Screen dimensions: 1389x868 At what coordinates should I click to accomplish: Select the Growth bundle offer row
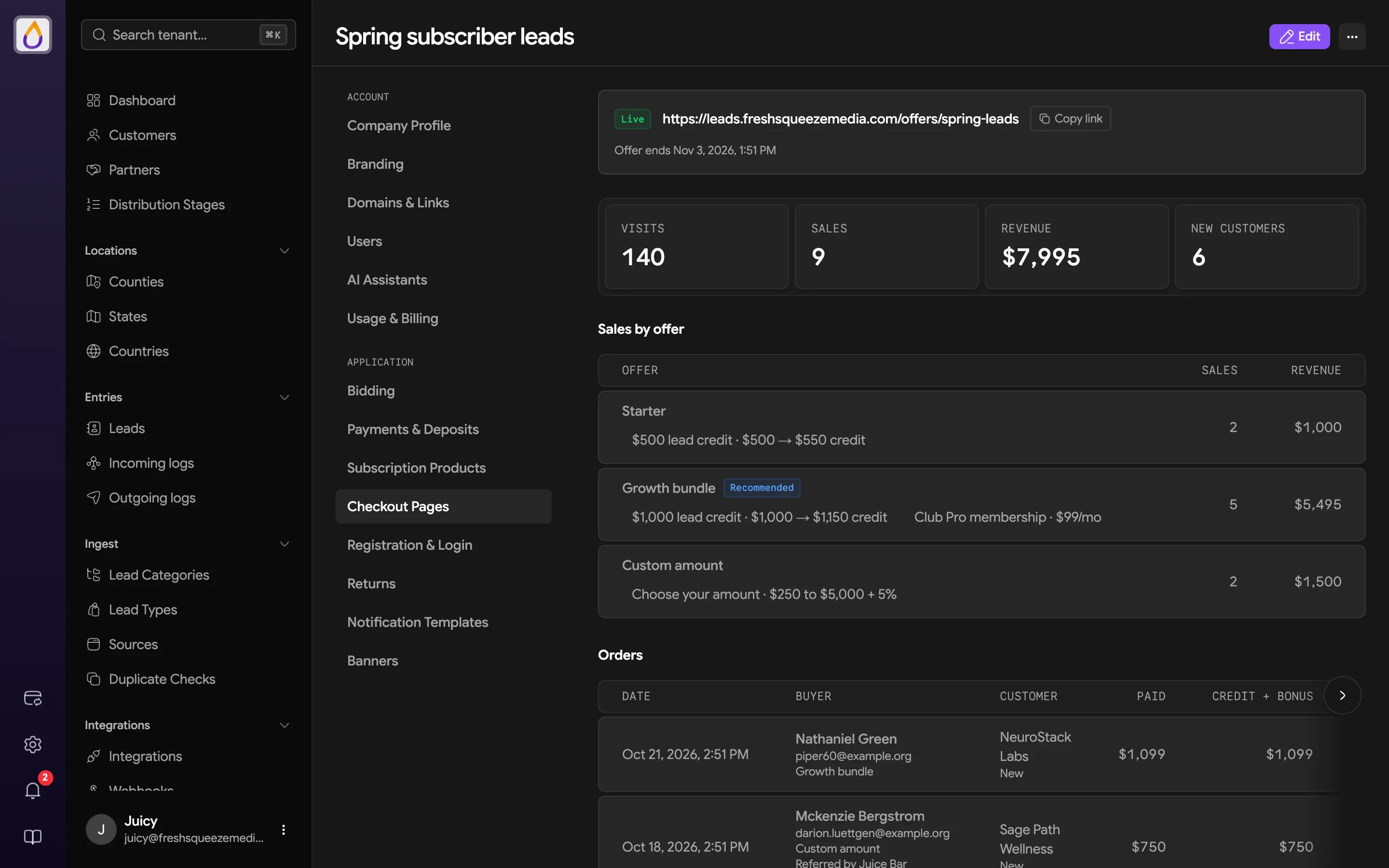tap(981, 504)
